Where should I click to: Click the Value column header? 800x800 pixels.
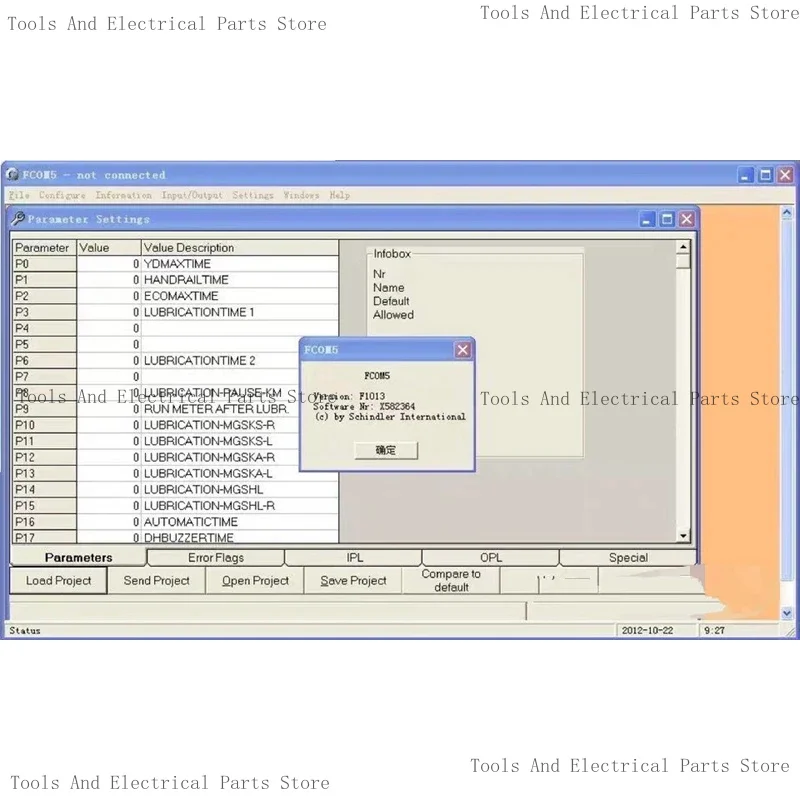pyautogui.click(x=109, y=248)
